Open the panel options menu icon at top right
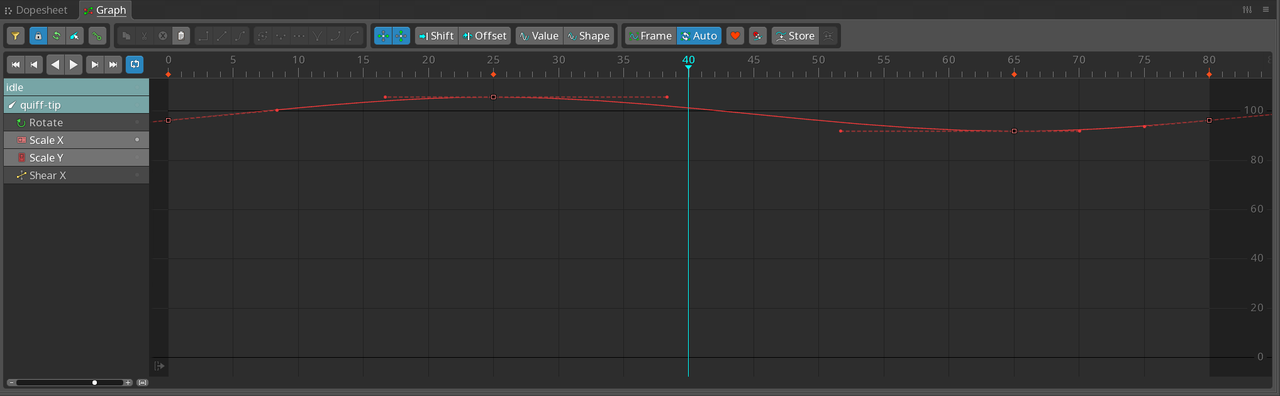This screenshot has height=396, width=1280. 1265,9
